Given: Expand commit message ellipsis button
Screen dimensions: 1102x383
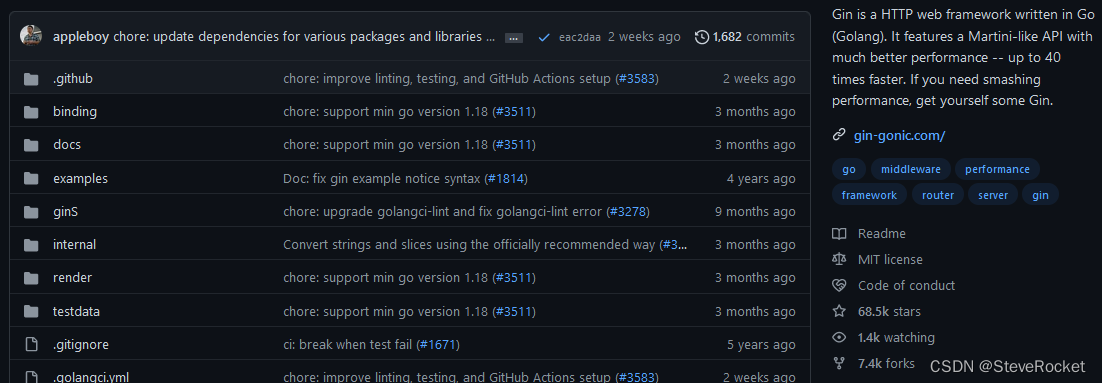Looking at the screenshot, I should [514, 37].
